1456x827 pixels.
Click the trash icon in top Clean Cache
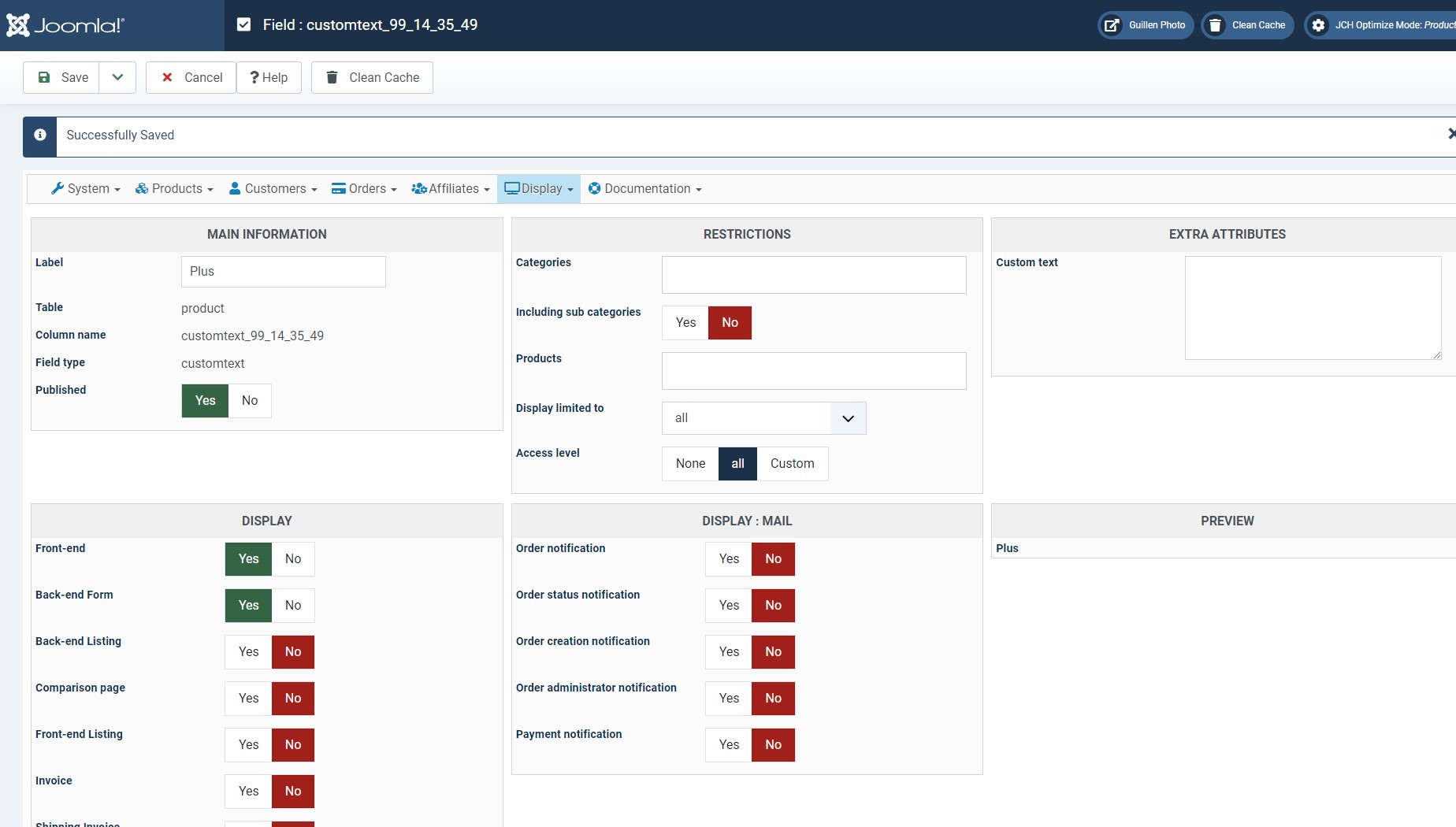(1216, 25)
